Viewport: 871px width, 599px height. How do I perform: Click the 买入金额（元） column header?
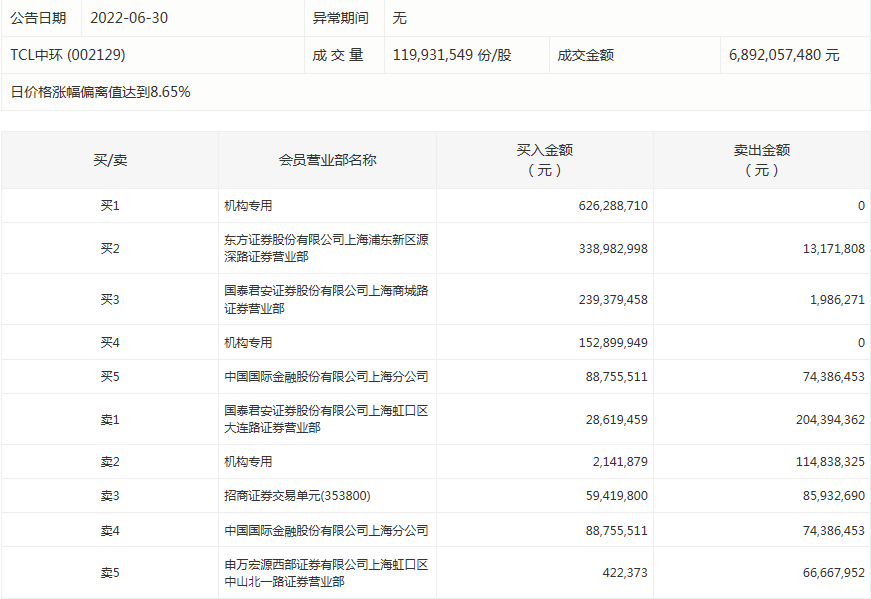[x=544, y=160]
